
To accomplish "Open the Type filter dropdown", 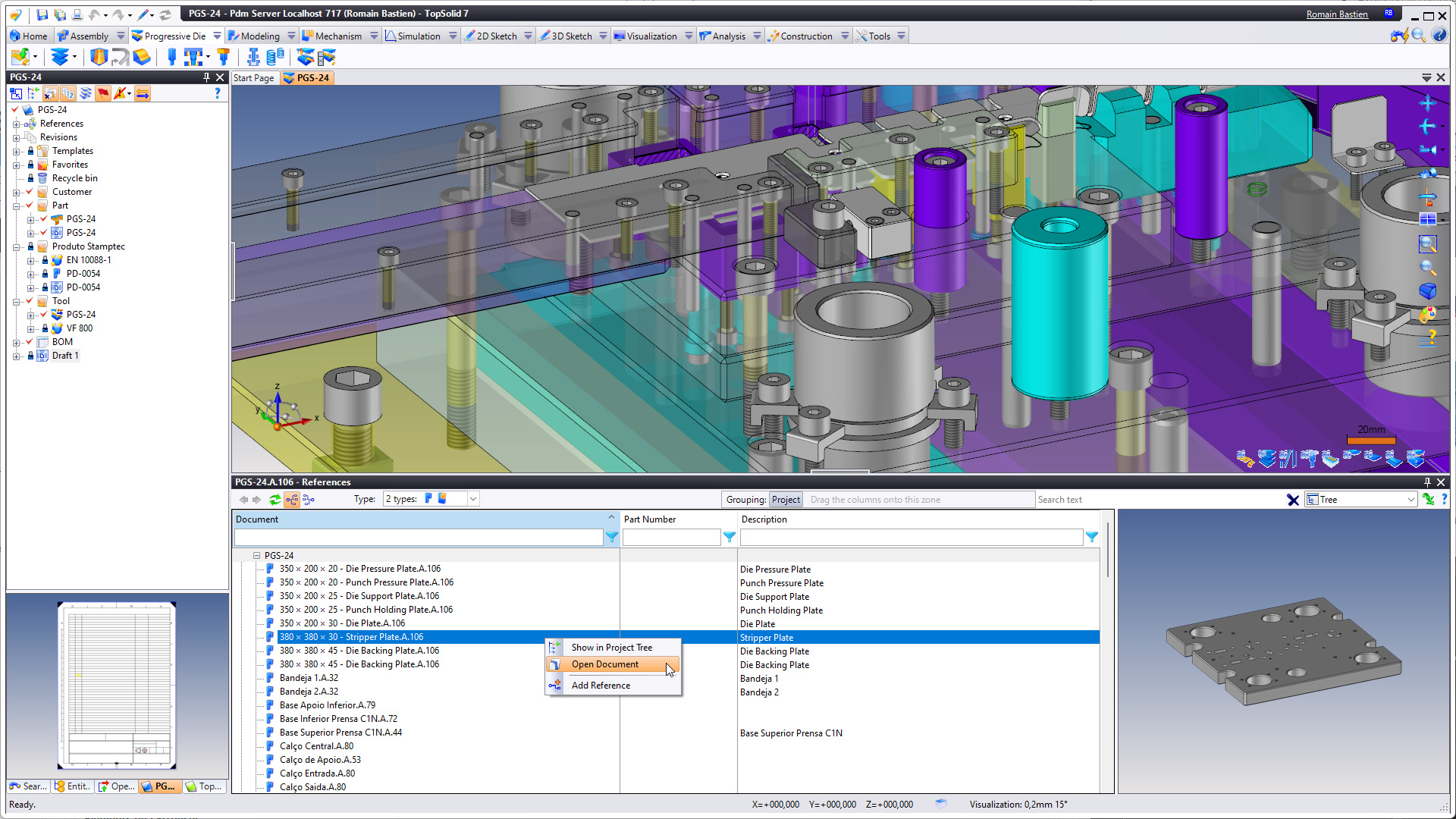I will pos(472,499).
